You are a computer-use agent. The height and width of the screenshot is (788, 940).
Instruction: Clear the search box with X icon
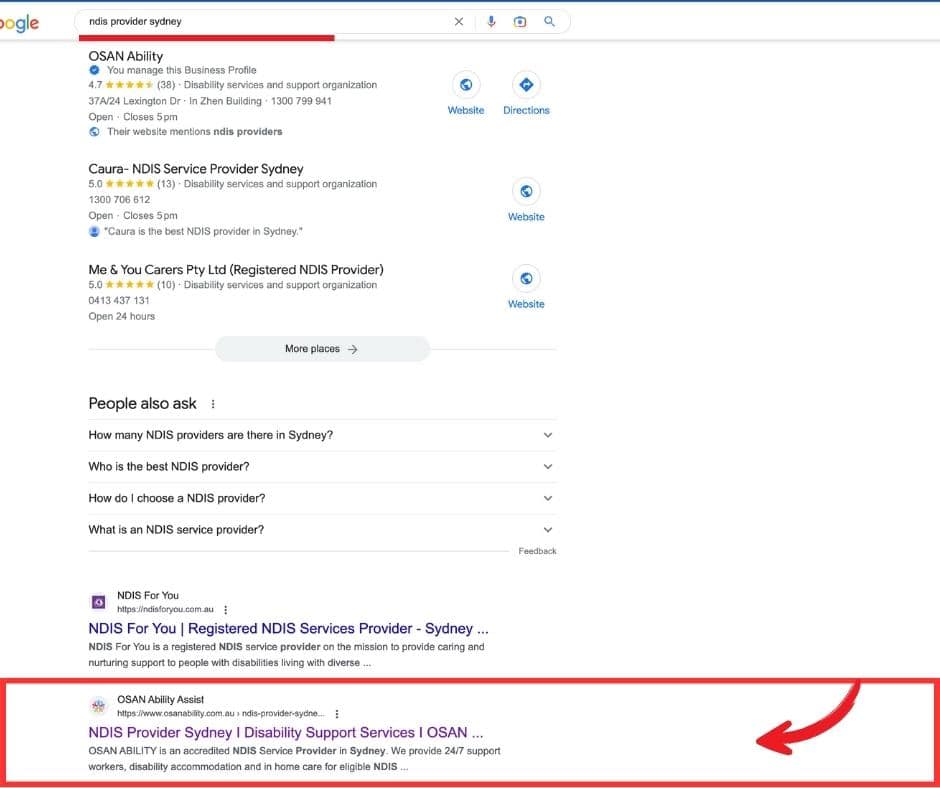pos(459,21)
